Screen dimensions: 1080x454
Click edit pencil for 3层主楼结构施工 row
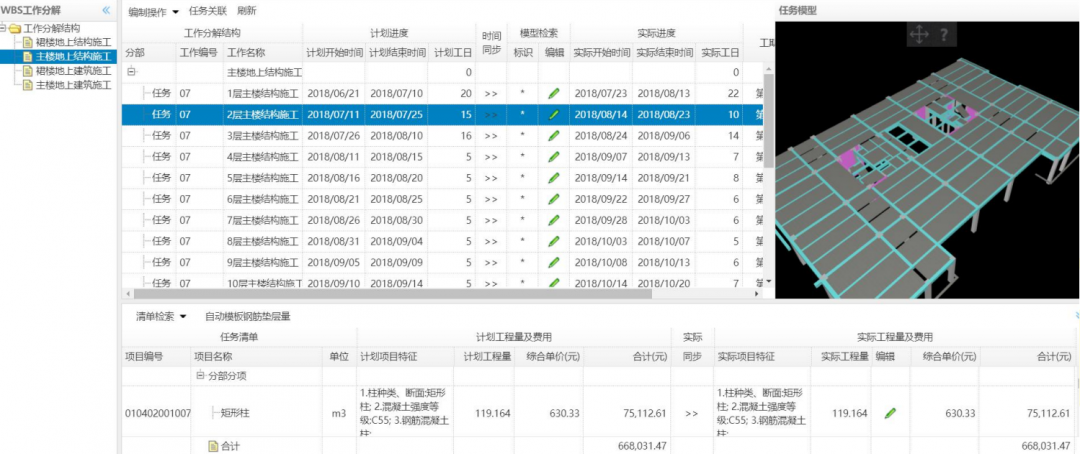(554, 135)
